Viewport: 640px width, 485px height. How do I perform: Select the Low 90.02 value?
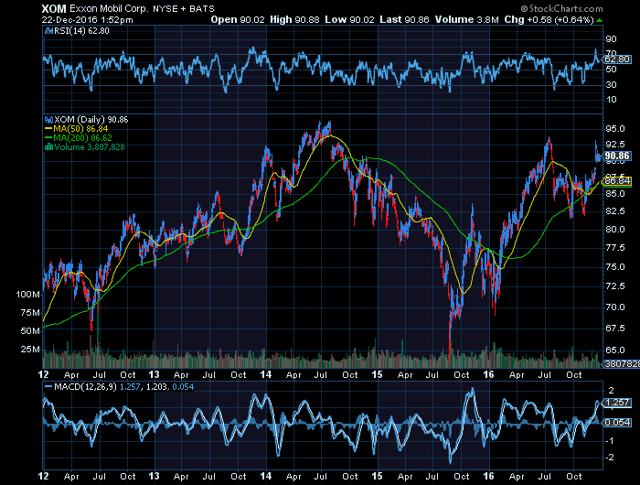click(349, 20)
